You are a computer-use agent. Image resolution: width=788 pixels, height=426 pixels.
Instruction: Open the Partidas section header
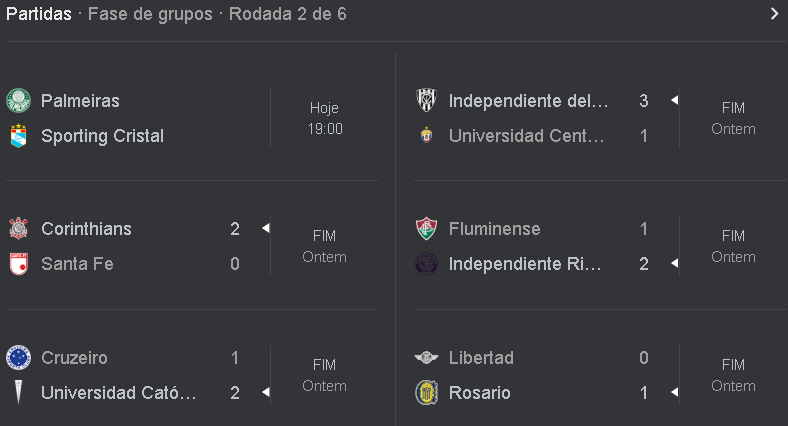[x=39, y=14]
